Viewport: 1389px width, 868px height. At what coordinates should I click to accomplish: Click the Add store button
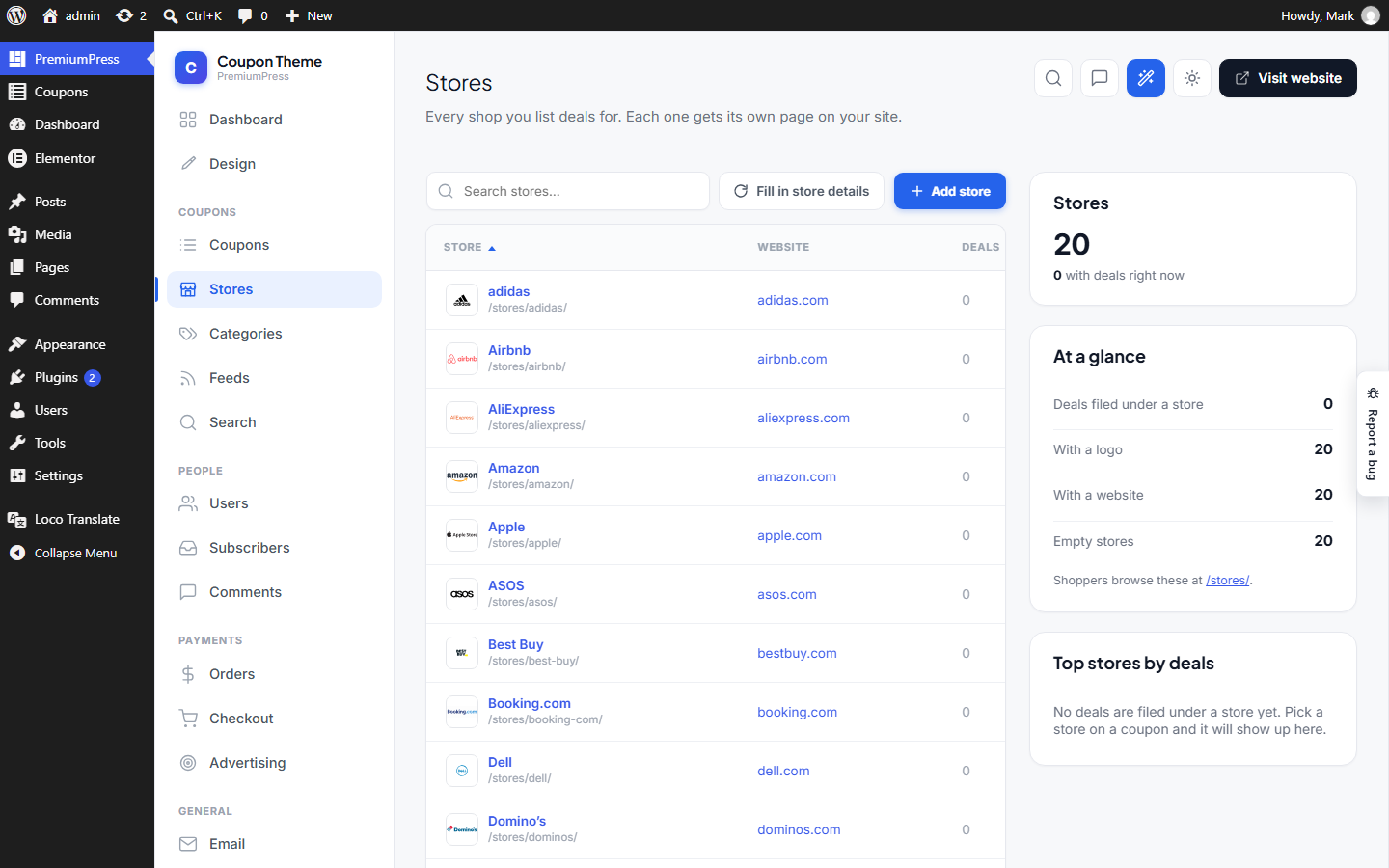tap(950, 191)
